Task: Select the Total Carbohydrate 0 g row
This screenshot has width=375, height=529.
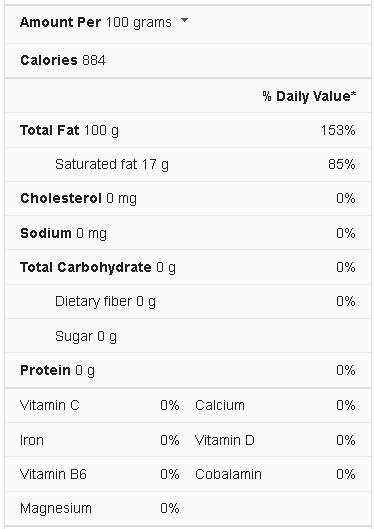Action: (188, 267)
